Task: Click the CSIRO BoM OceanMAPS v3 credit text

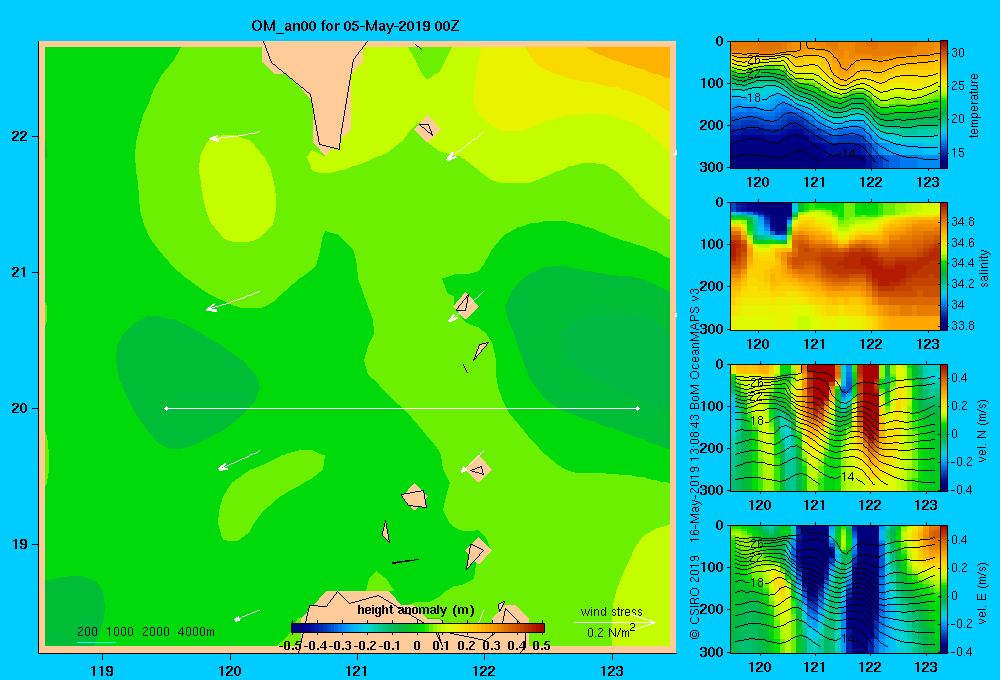Action: (695, 463)
